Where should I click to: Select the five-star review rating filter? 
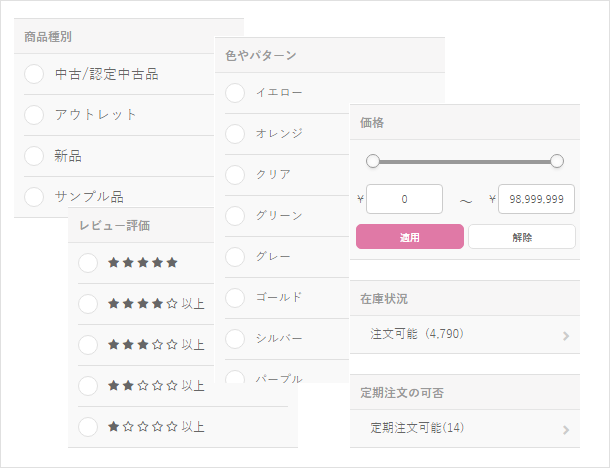pos(88,263)
